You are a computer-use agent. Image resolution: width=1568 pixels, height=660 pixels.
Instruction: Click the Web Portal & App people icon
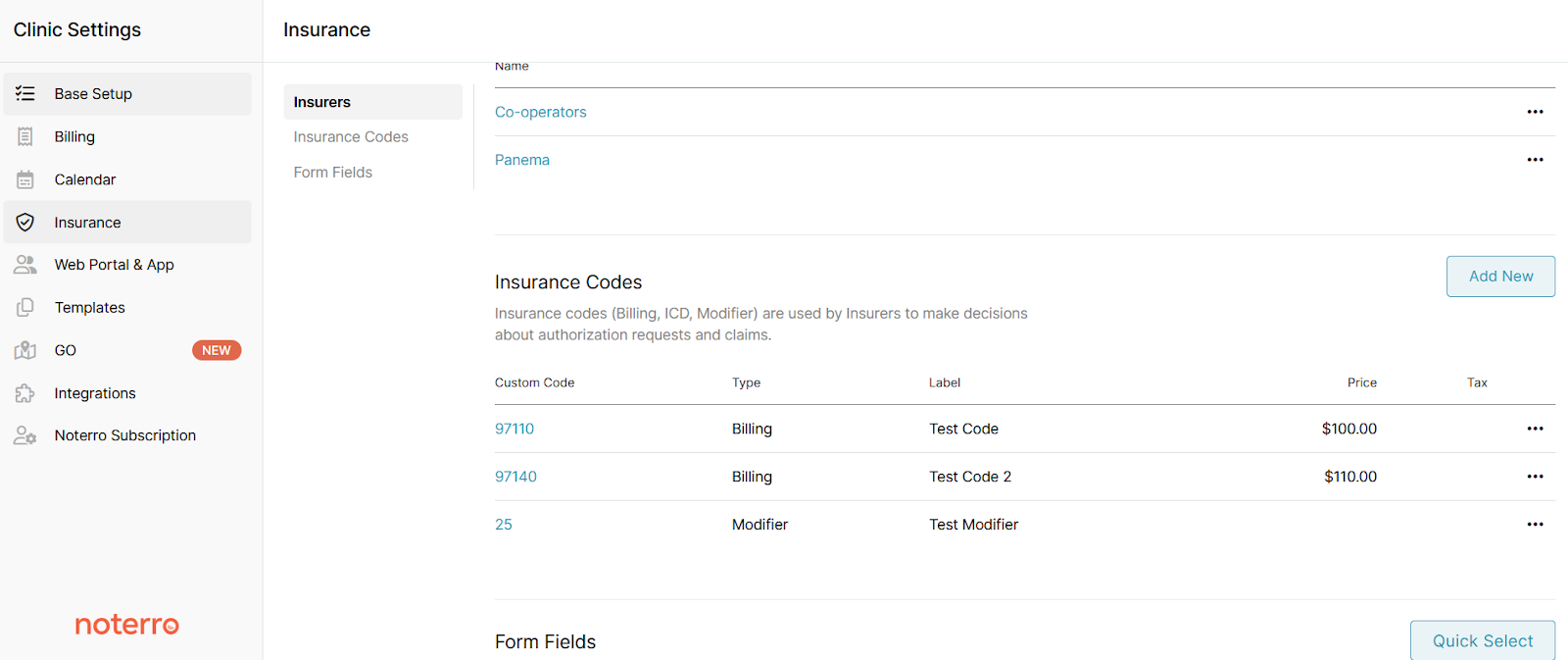(x=25, y=265)
